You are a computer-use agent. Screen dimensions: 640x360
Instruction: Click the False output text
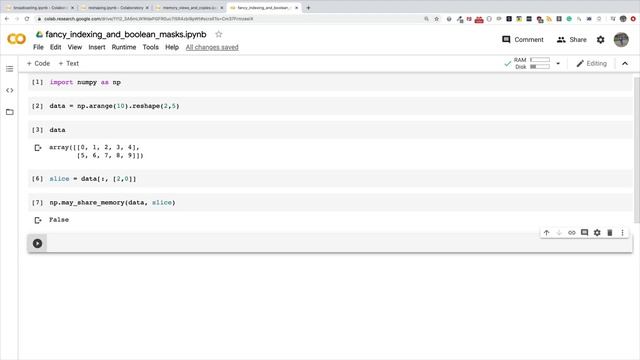[x=59, y=220]
